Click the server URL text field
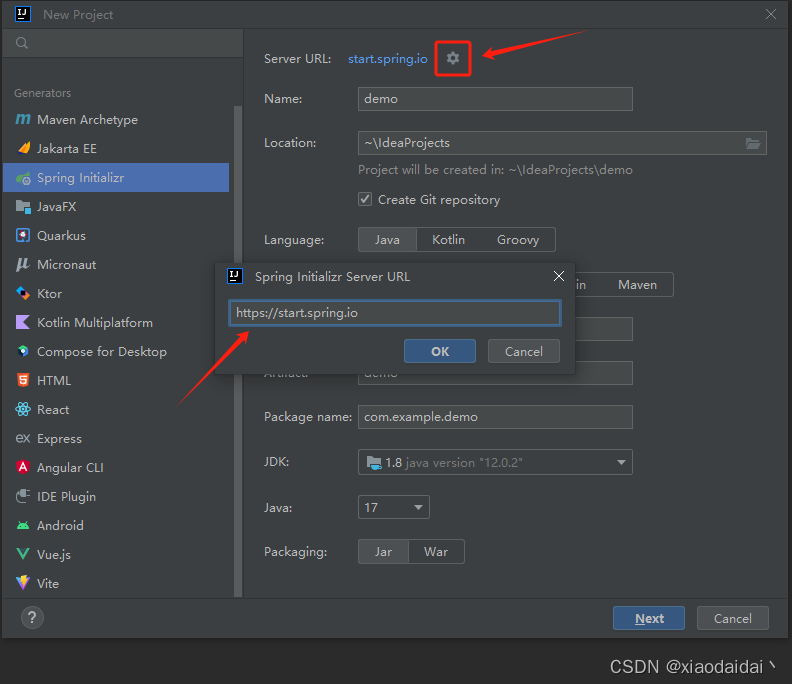This screenshot has height=684, width=792. (x=395, y=313)
